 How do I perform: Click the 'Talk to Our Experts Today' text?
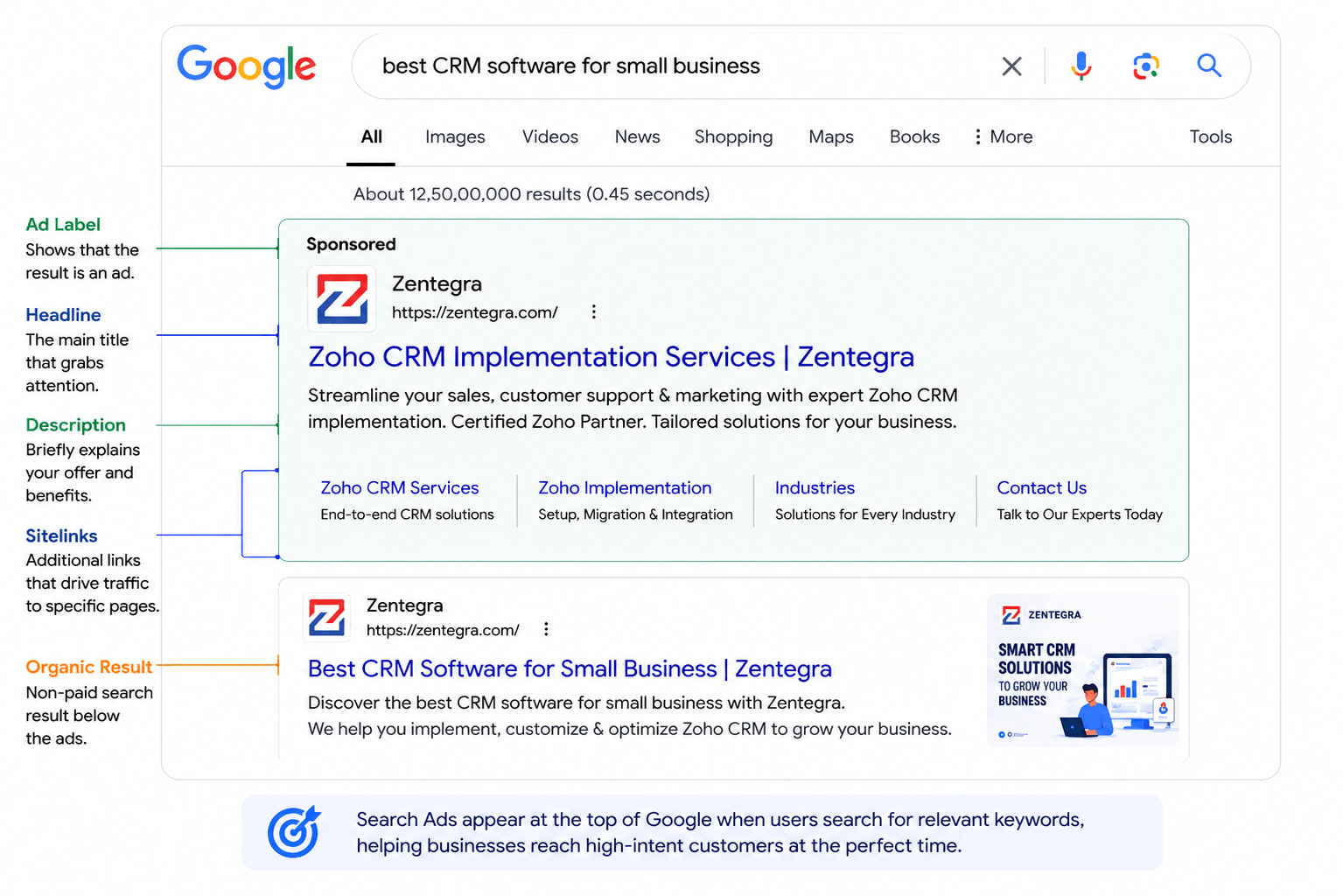tap(1080, 514)
